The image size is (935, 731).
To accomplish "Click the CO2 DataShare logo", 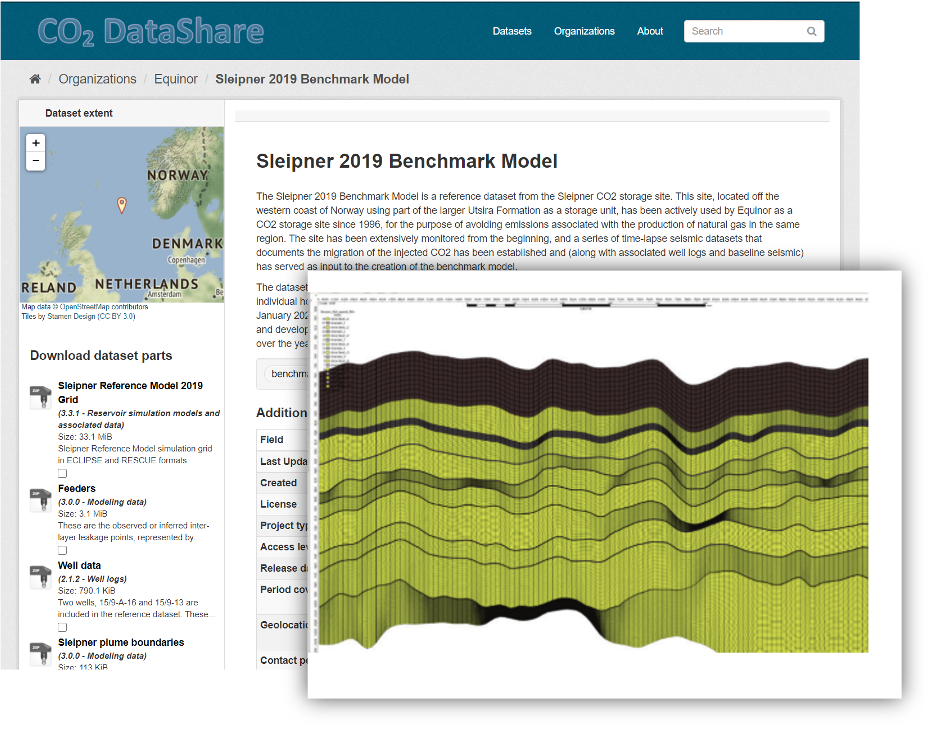I will coord(151,32).
